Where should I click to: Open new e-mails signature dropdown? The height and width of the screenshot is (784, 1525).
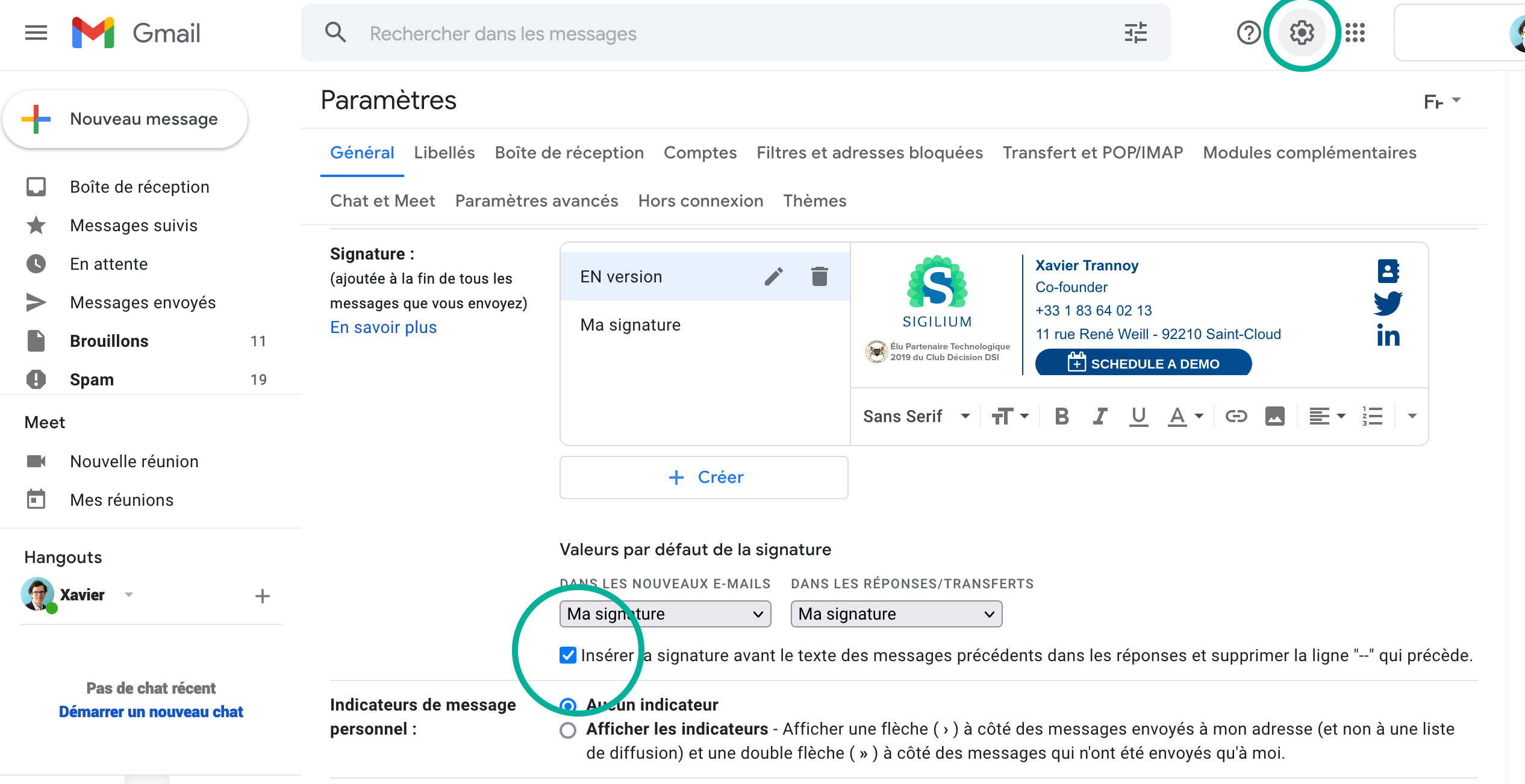(665, 614)
